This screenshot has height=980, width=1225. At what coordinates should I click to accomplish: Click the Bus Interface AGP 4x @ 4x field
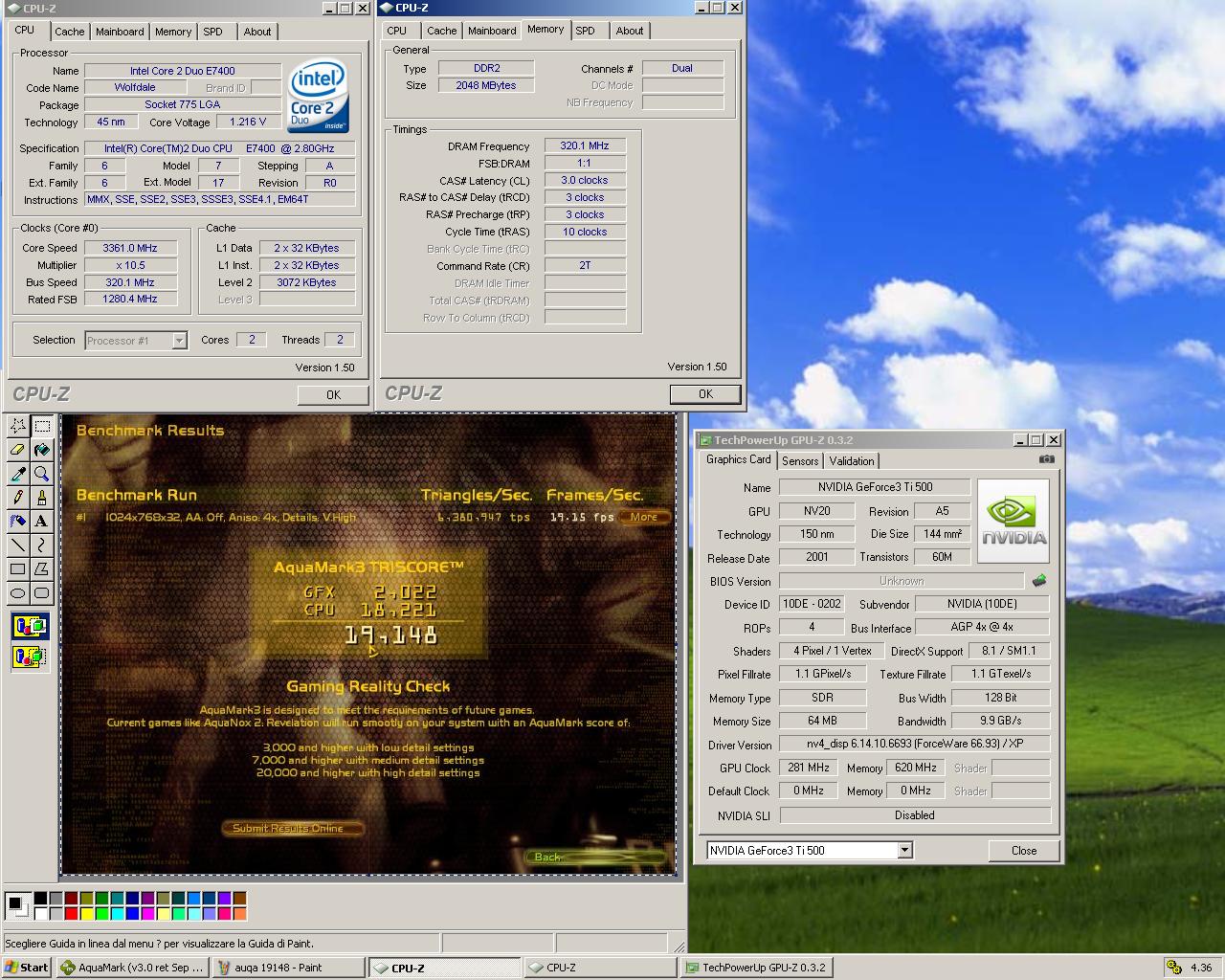pos(983,628)
